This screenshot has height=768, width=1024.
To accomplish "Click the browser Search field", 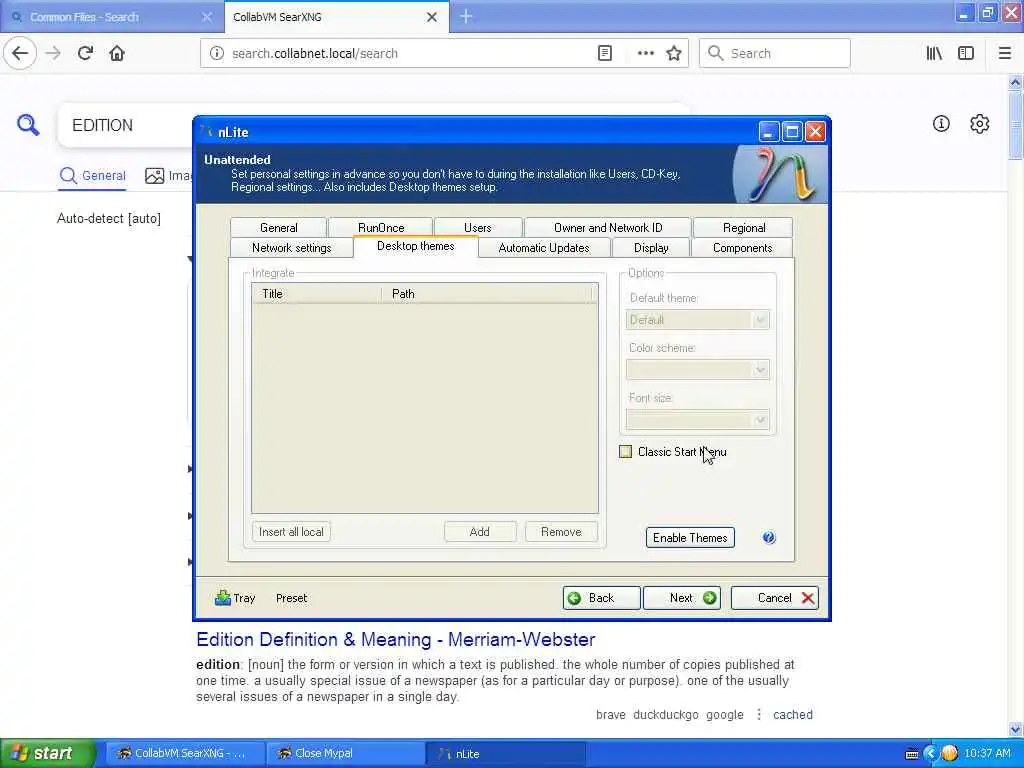I will [775, 54].
